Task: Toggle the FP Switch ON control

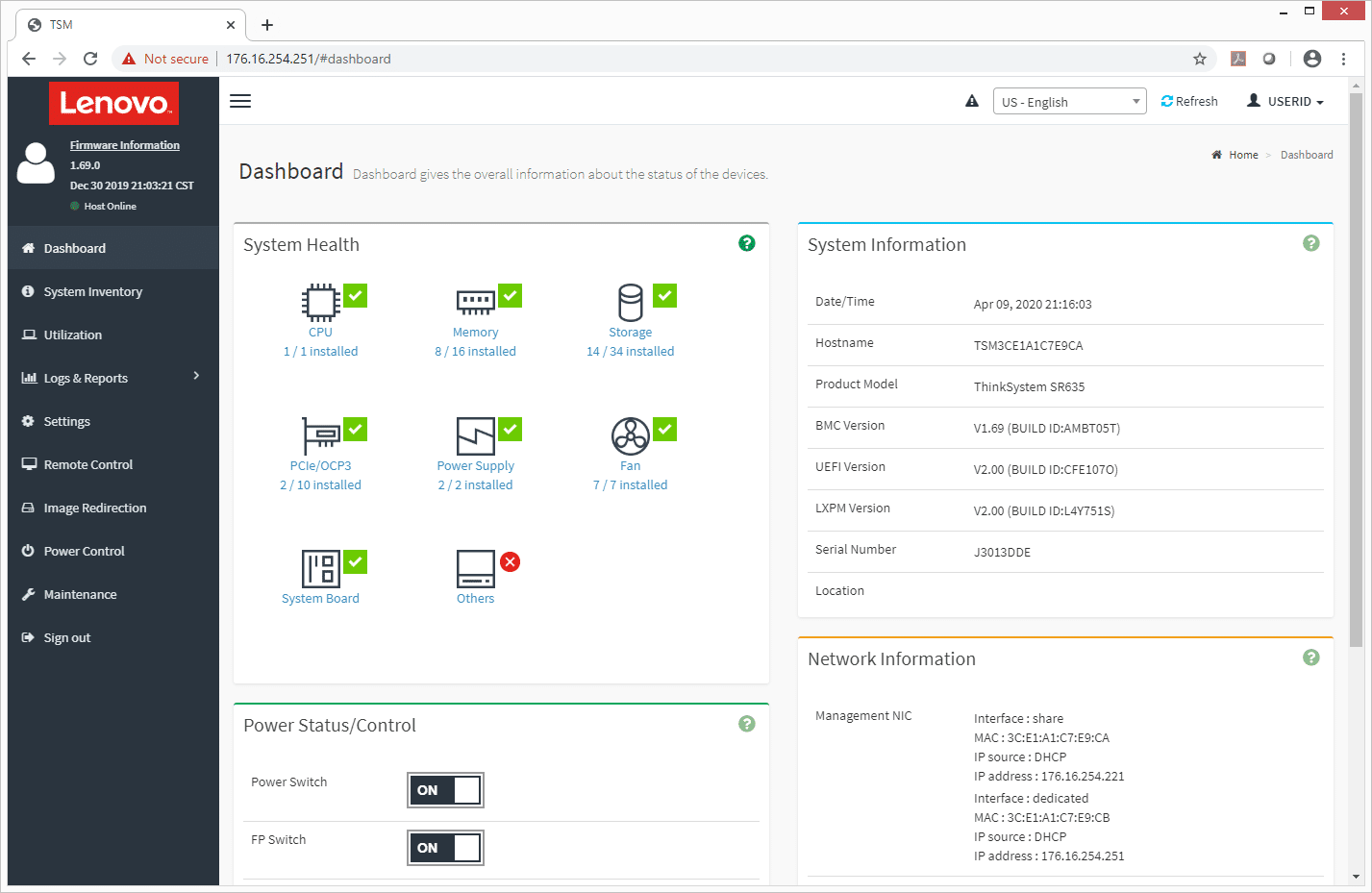Action: 445,848
